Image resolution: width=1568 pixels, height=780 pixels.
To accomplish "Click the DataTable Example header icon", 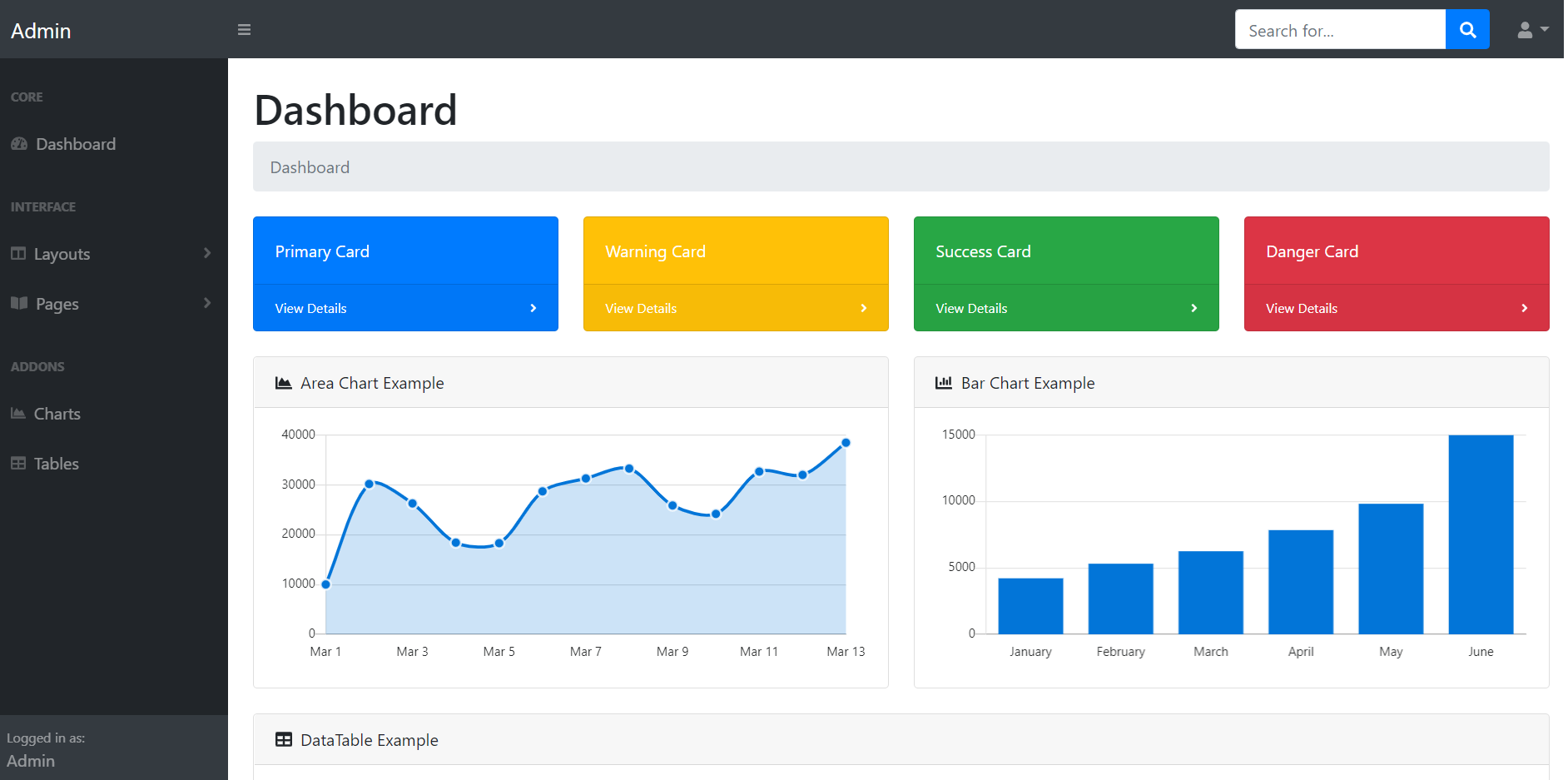I will pyautogui.click(x=284, y=739).
